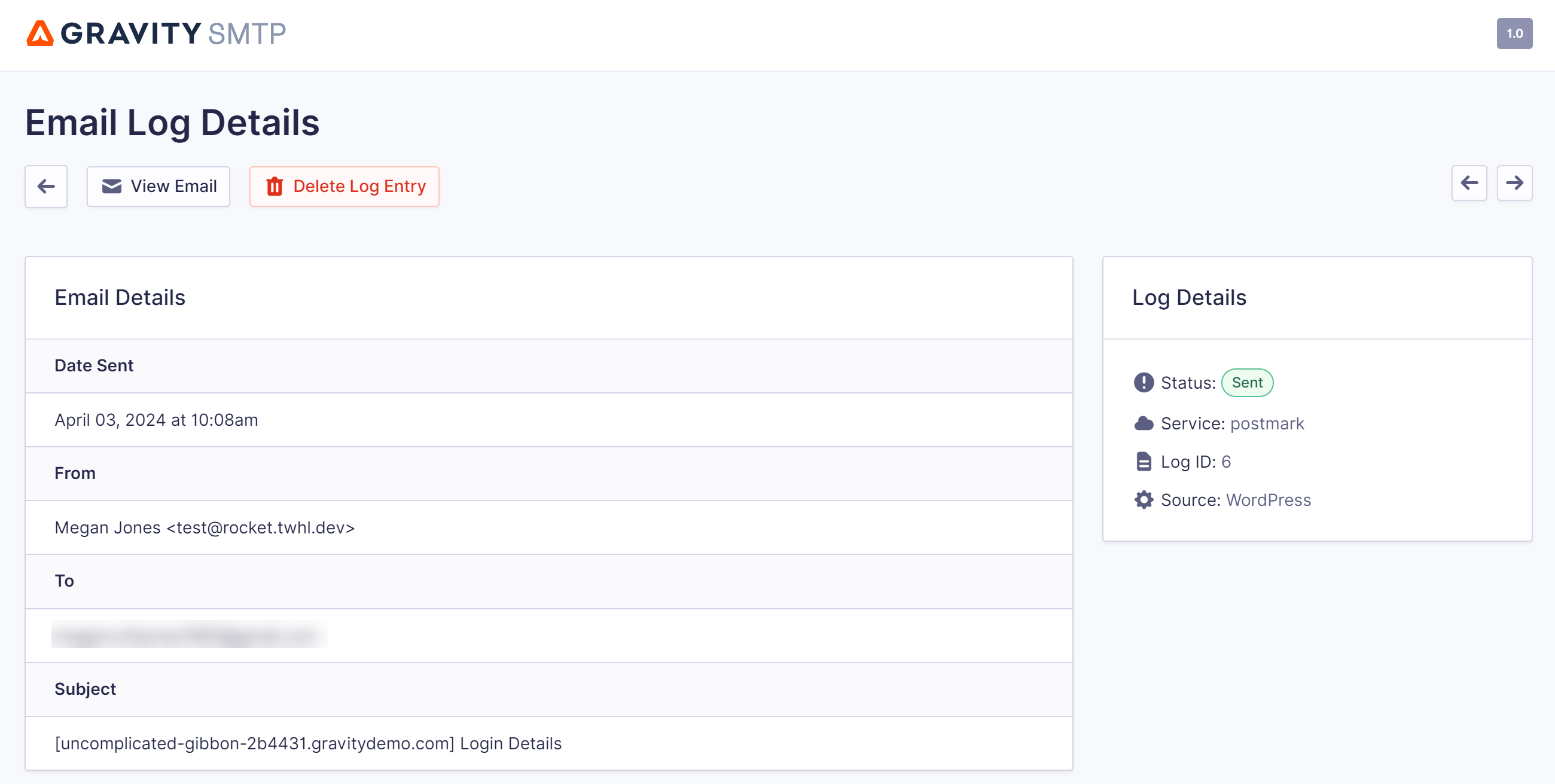Click the Source gear icon
The width and height of the screenshot is (1555, 784).
coord(1144,501)
